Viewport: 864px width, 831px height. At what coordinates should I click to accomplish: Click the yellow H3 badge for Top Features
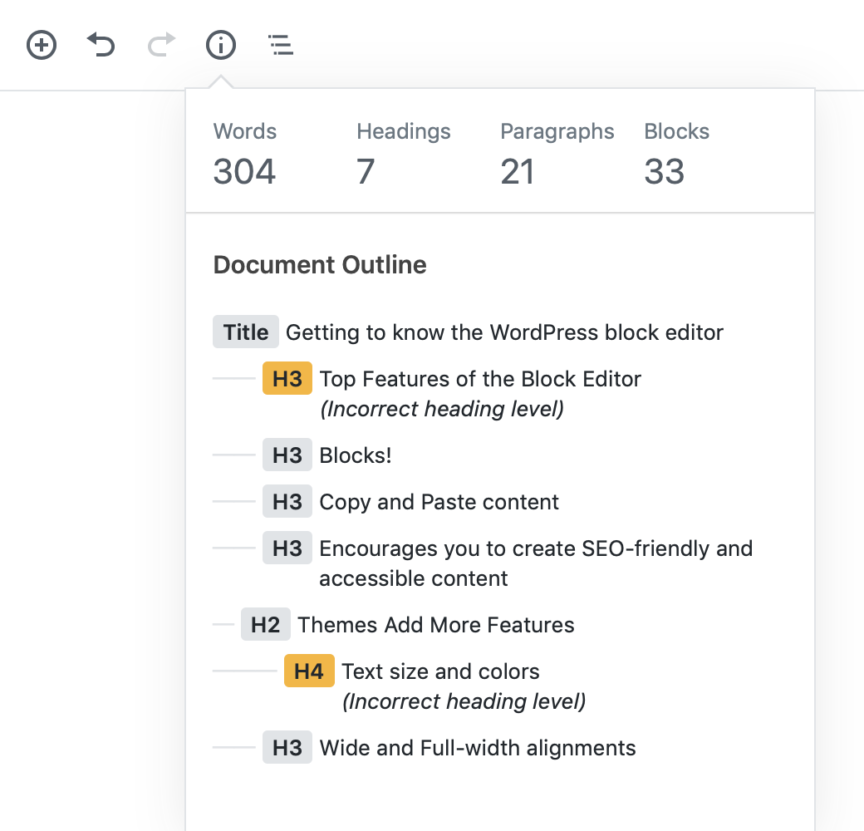pos(287,379)
